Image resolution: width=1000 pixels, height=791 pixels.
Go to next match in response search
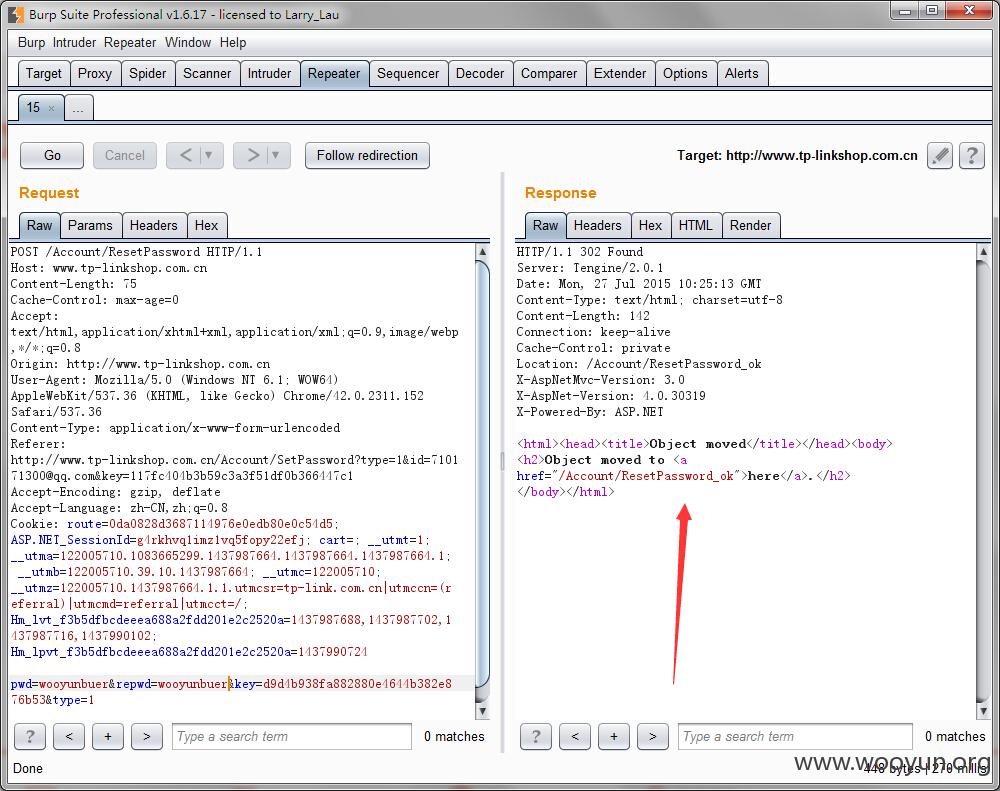tap(652, 737)
